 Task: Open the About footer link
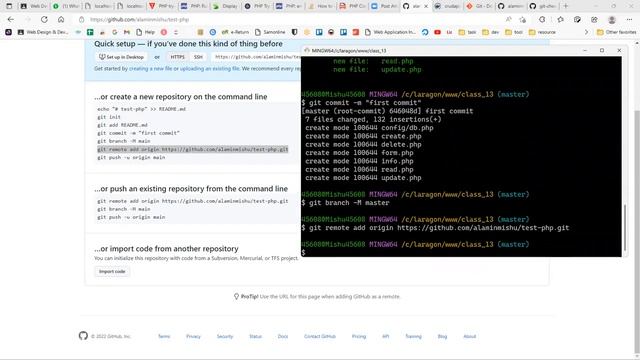pos(469,336)
